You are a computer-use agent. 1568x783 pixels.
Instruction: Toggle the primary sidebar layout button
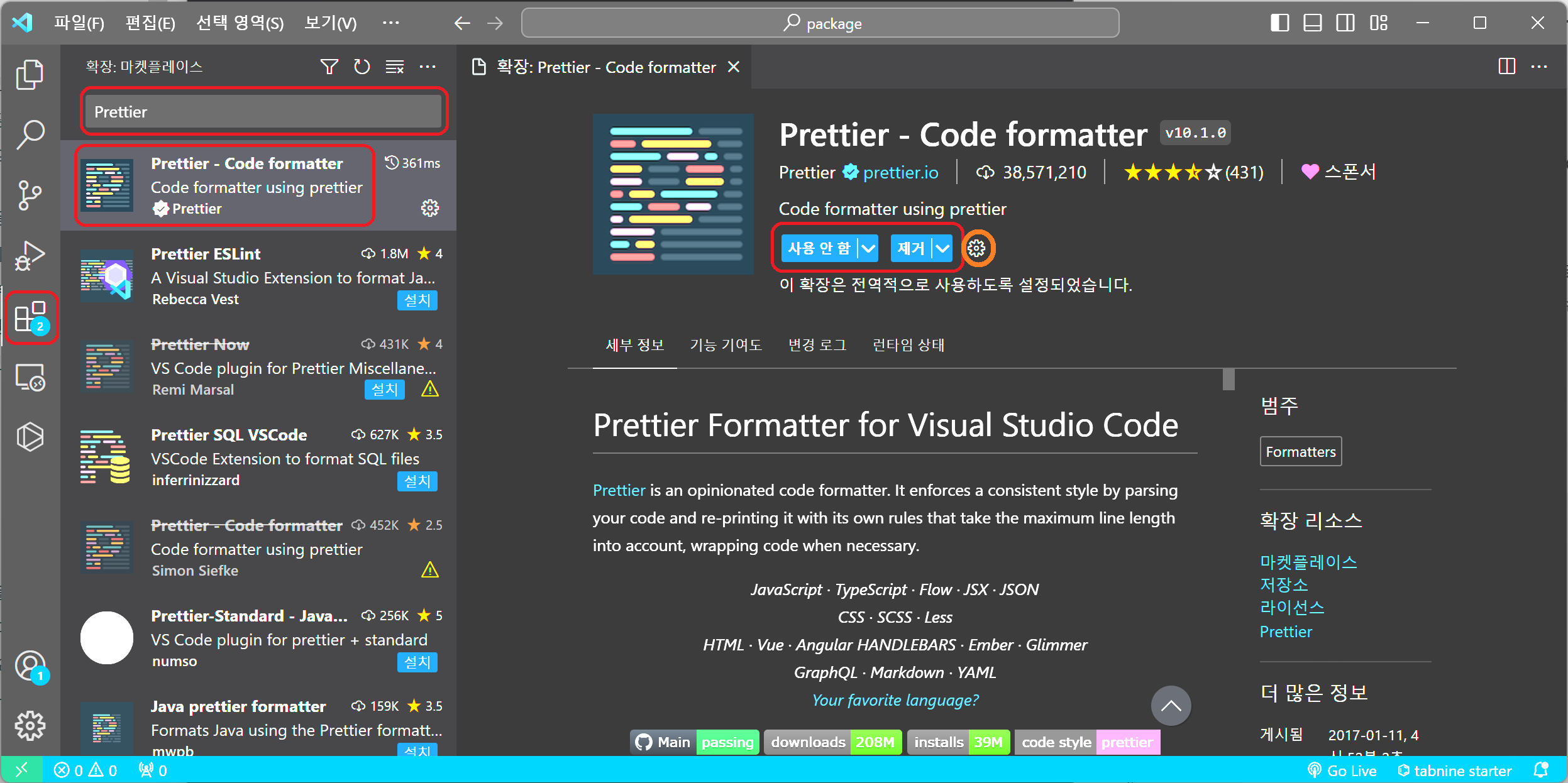tap(1279, 23)
